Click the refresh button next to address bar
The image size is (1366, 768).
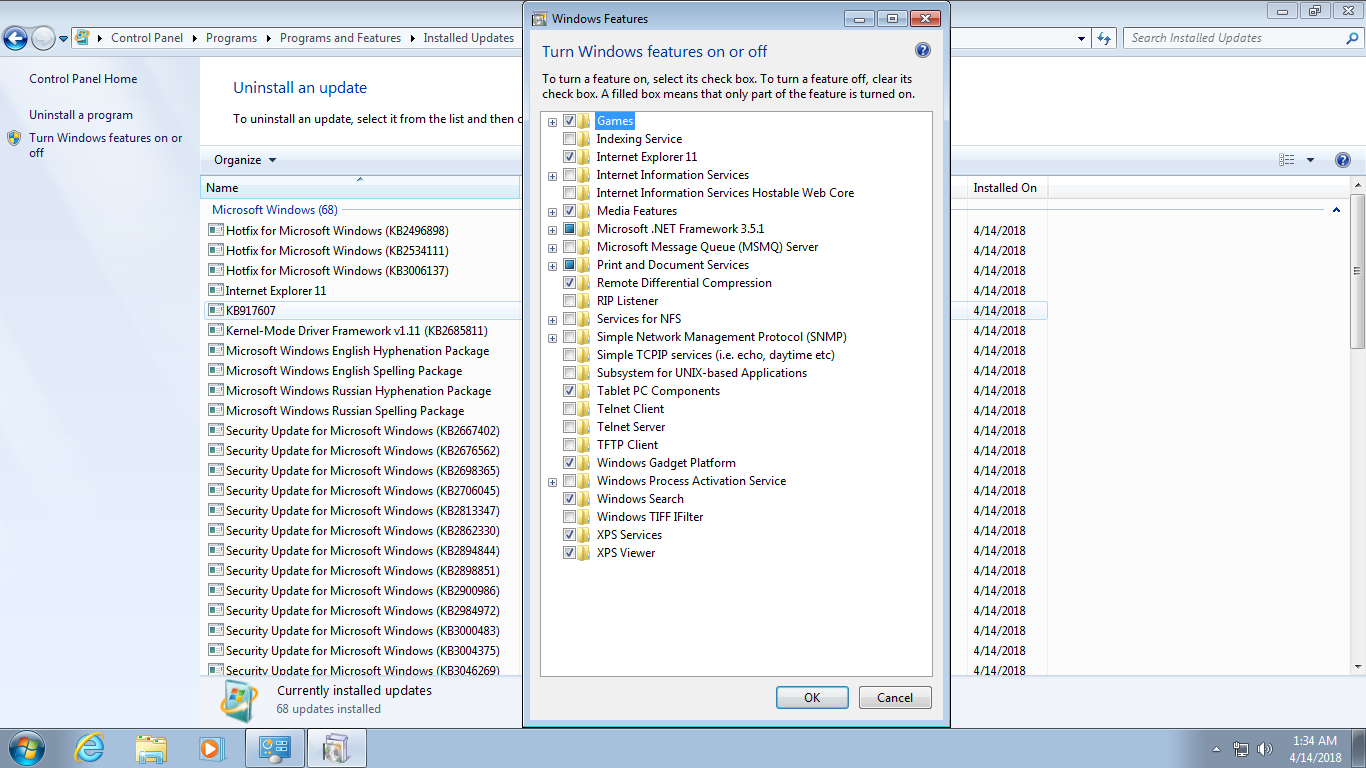click(1104, 38)
